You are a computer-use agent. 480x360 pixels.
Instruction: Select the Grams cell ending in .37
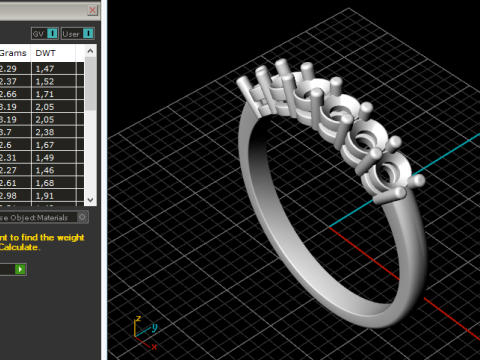[15, 81]
